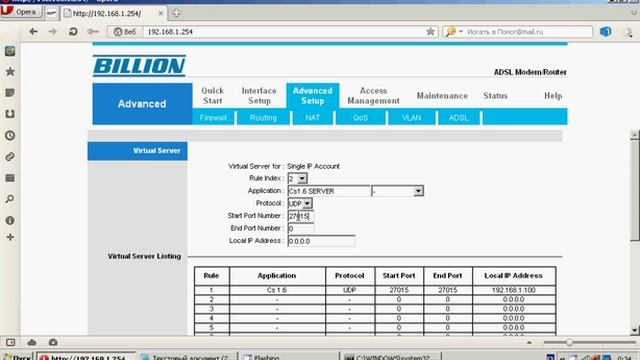Image resolution: width=640 pixels, height=360 pixels.
Task: Open the NAT submenu
Action: [x=313, y=118]
